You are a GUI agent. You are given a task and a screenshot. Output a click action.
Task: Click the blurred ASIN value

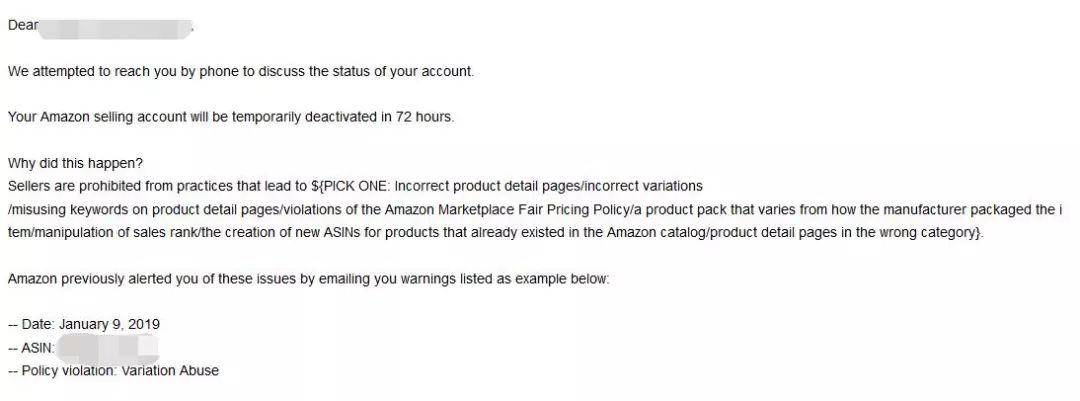click(109, 348)
